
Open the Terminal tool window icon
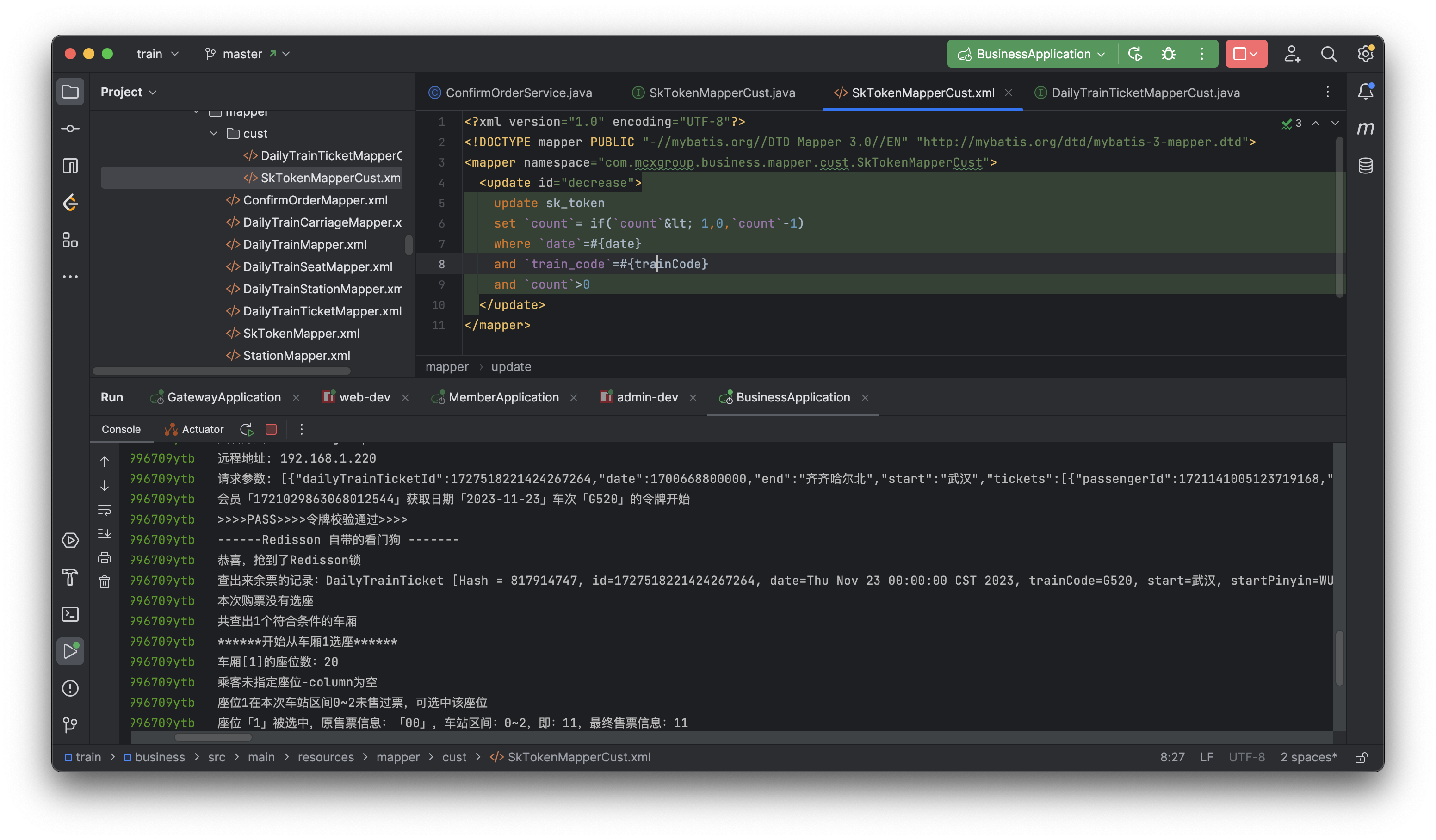(70, 614)
